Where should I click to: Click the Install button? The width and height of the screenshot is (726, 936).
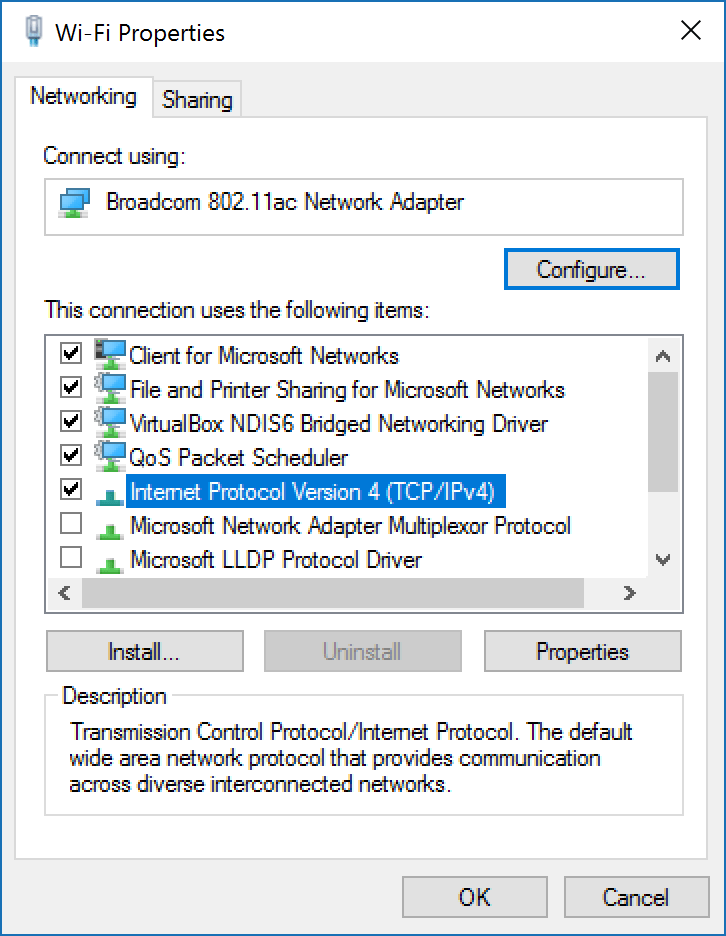(x=144, y=651)
